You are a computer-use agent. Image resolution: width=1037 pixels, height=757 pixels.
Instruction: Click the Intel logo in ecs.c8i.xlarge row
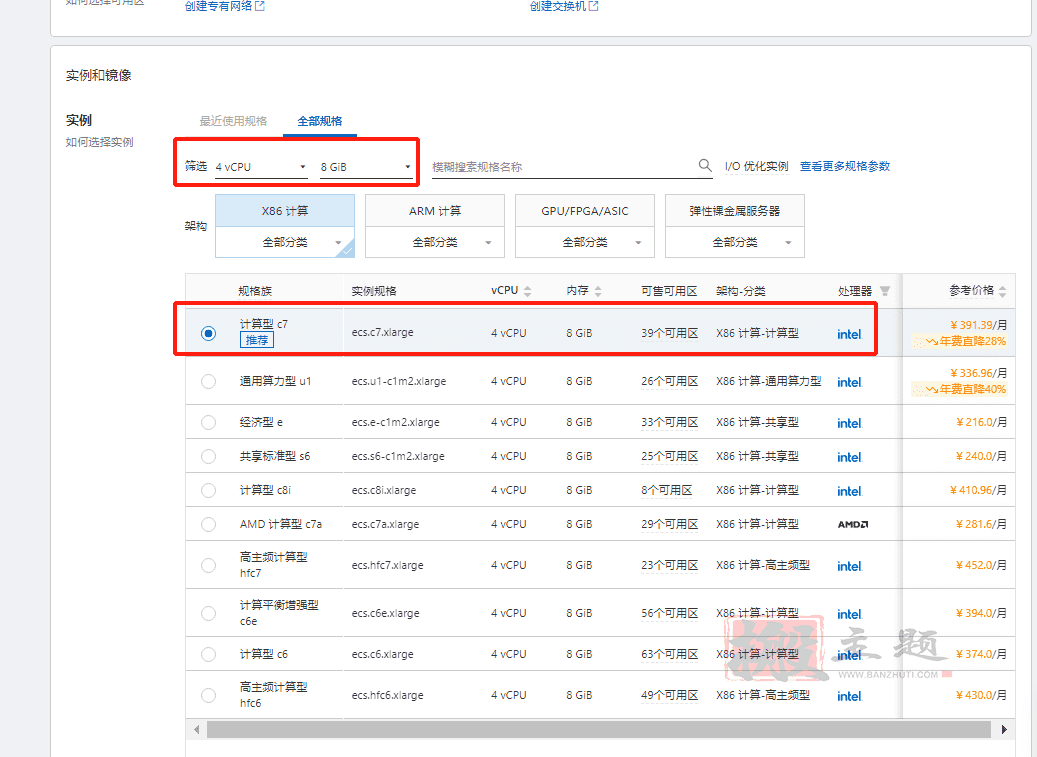point(849,491)
